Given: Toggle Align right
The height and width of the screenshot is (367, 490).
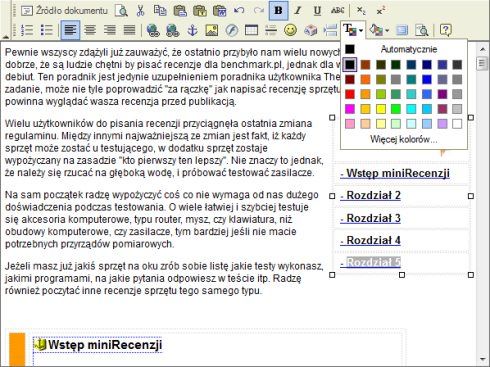Looking at the screenshot, I should [x=109, y=30].
